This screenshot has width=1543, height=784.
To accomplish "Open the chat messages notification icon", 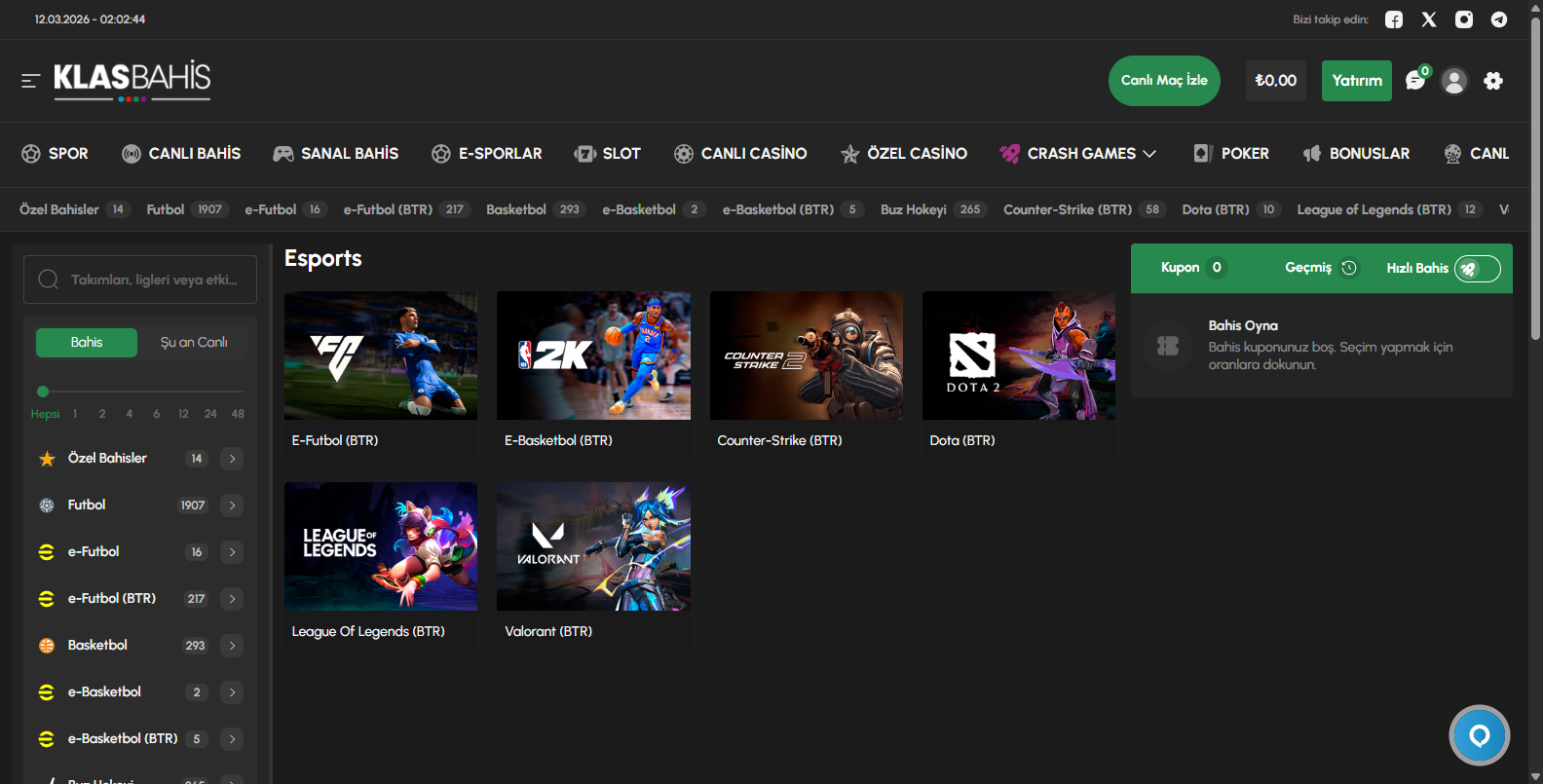I will point(1415,81).
